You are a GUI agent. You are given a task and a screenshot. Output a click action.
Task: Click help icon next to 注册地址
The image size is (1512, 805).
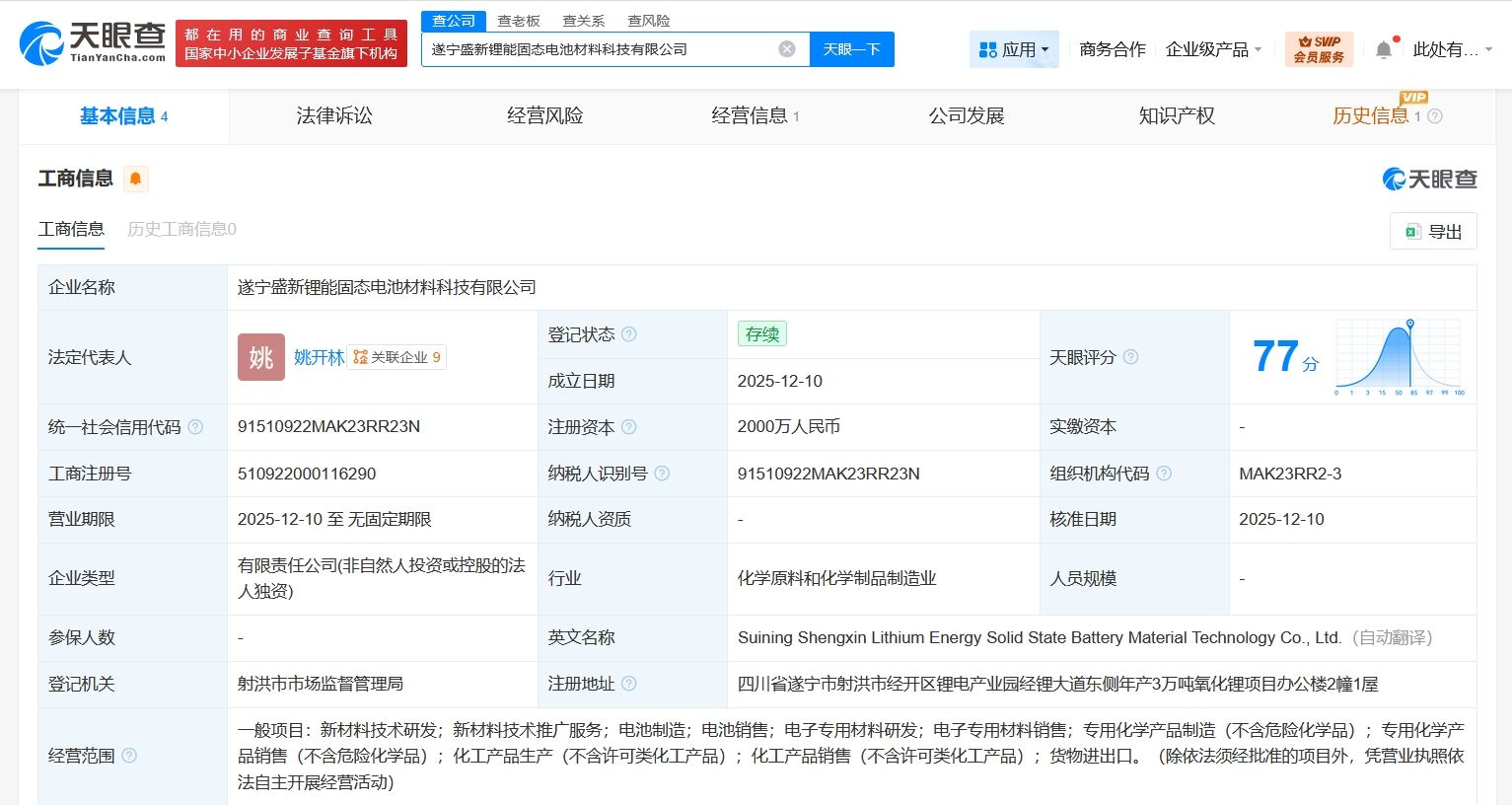point(629,684)
